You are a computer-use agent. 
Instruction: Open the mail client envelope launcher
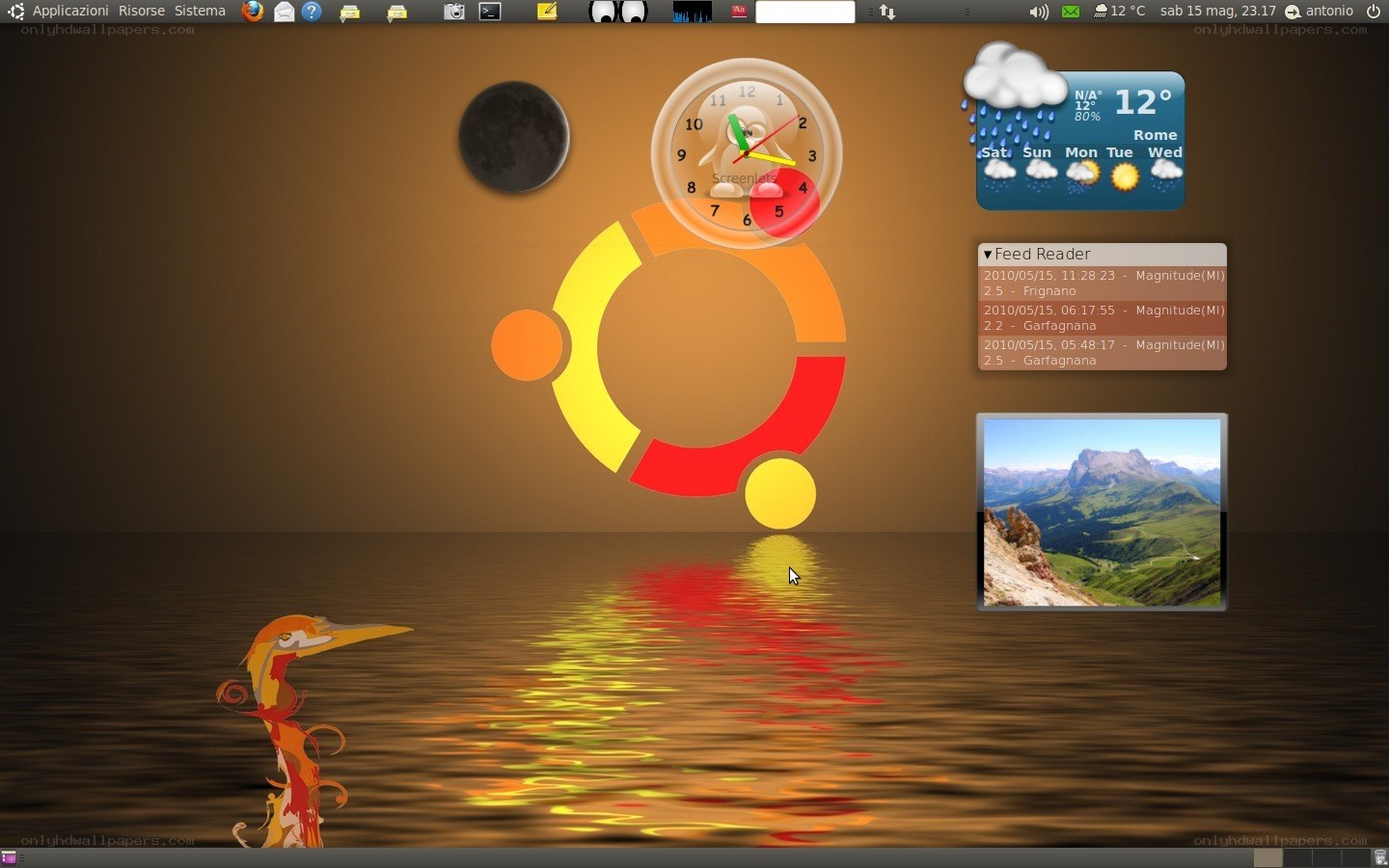point(284,12)
